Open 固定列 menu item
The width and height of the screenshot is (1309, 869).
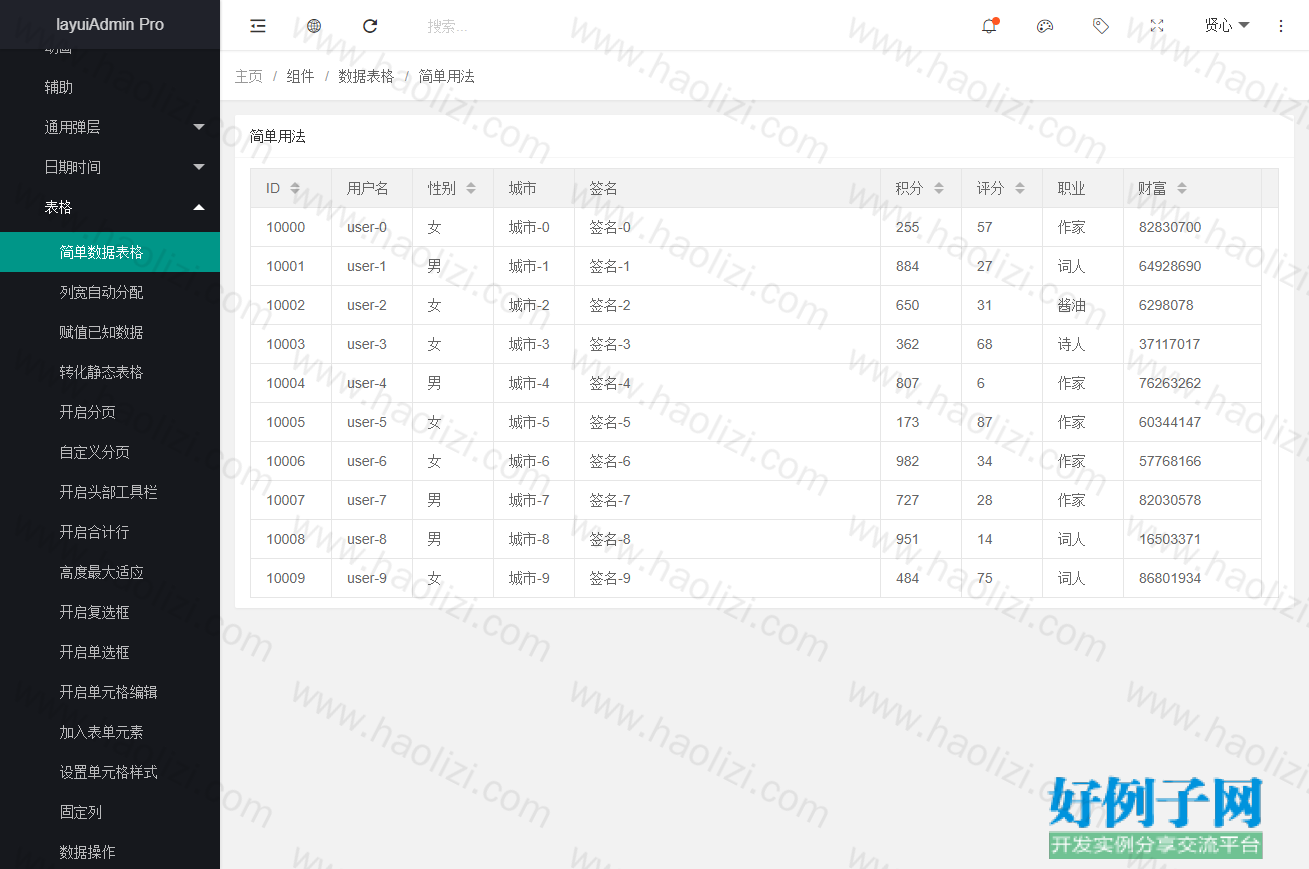click(110, 812)
